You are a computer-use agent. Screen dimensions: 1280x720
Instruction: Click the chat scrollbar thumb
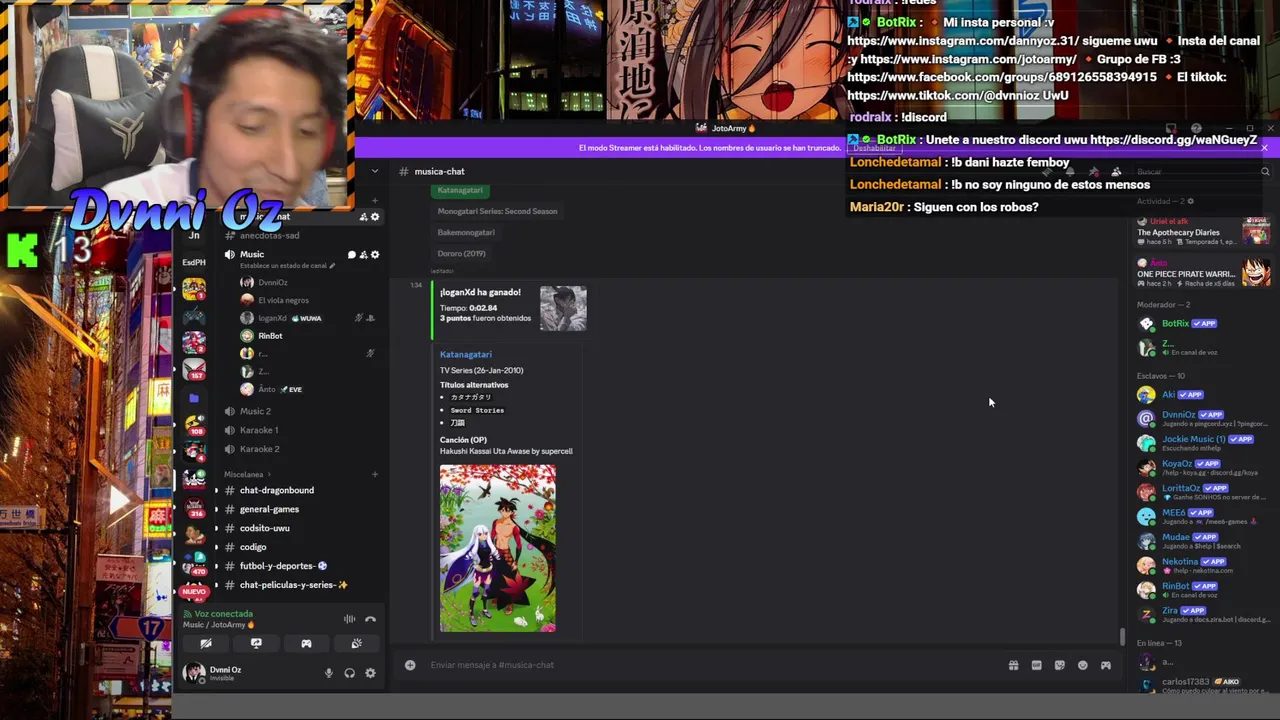click(x=1122, y=636)
